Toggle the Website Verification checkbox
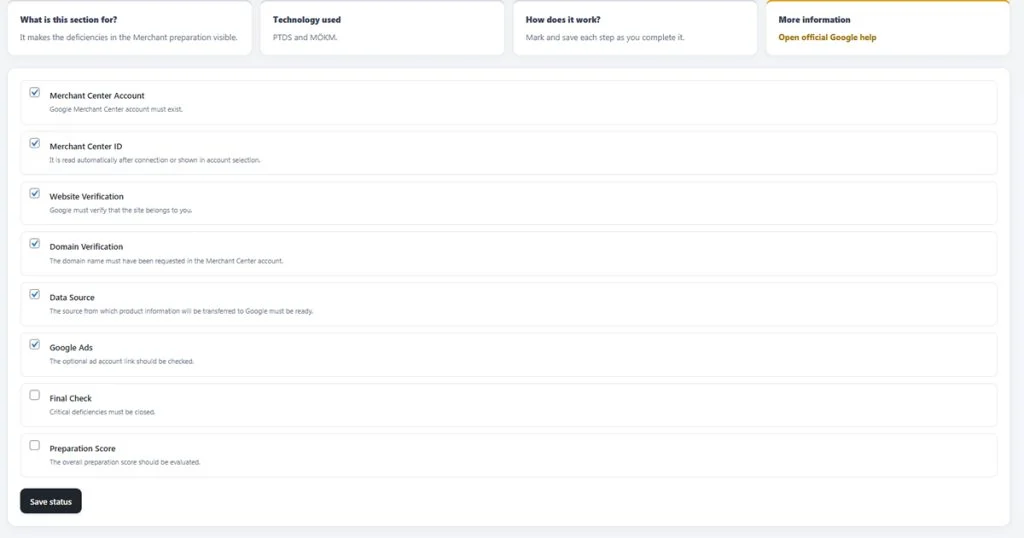 point(35,193)
